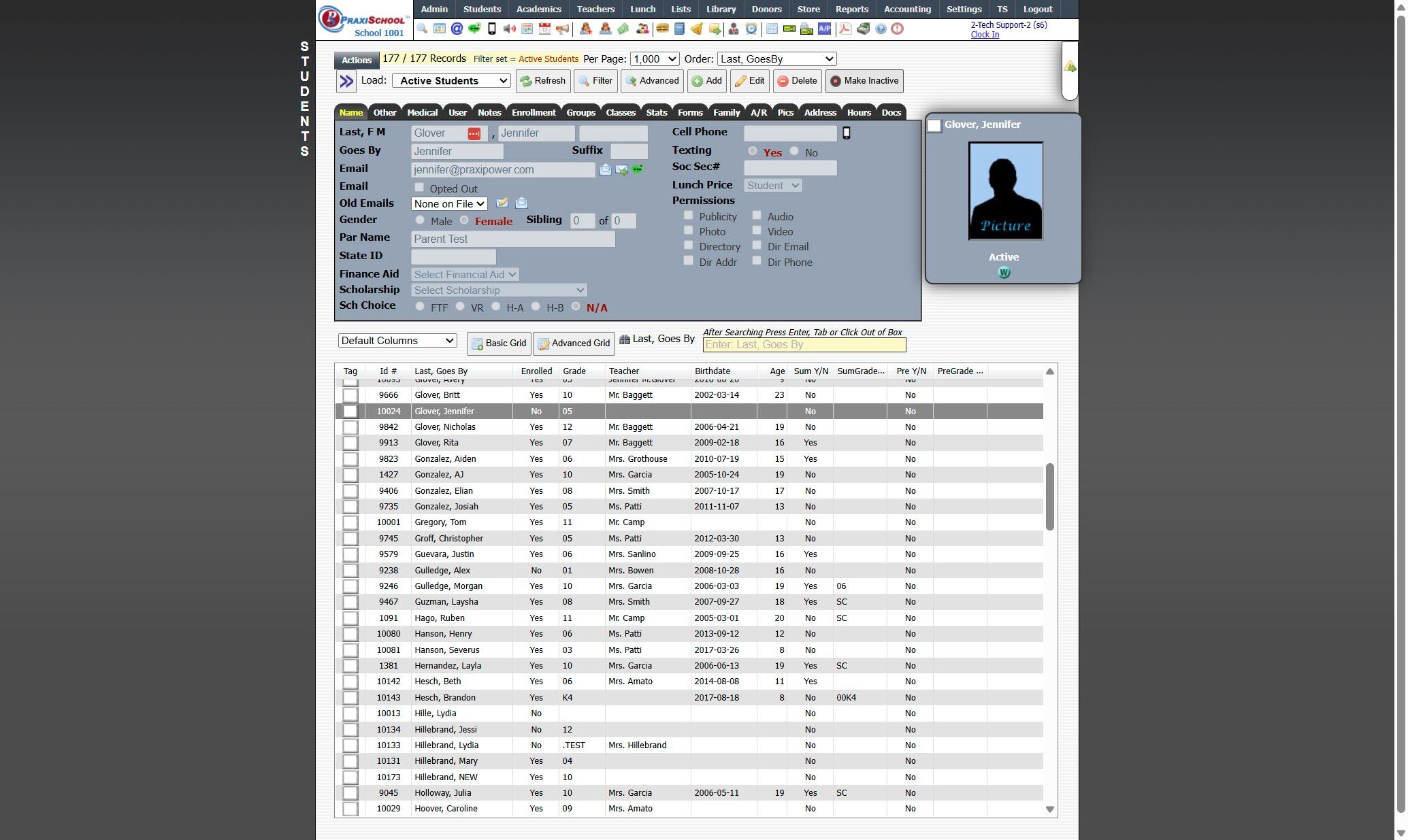Click the Make Inactive button

coord(864,81)
